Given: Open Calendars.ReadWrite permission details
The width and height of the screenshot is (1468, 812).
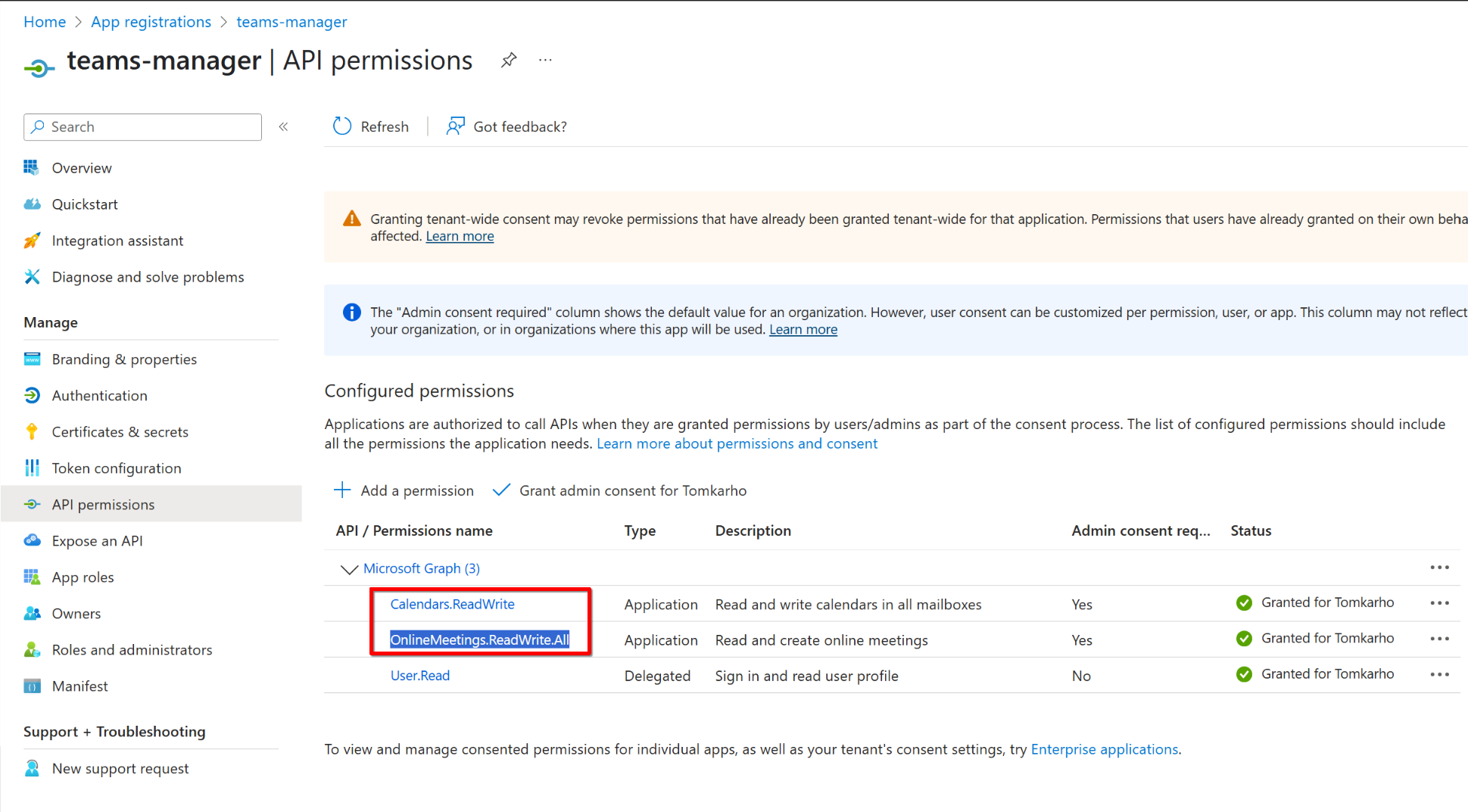Looking at the screenshot, I should pos(452,604).
